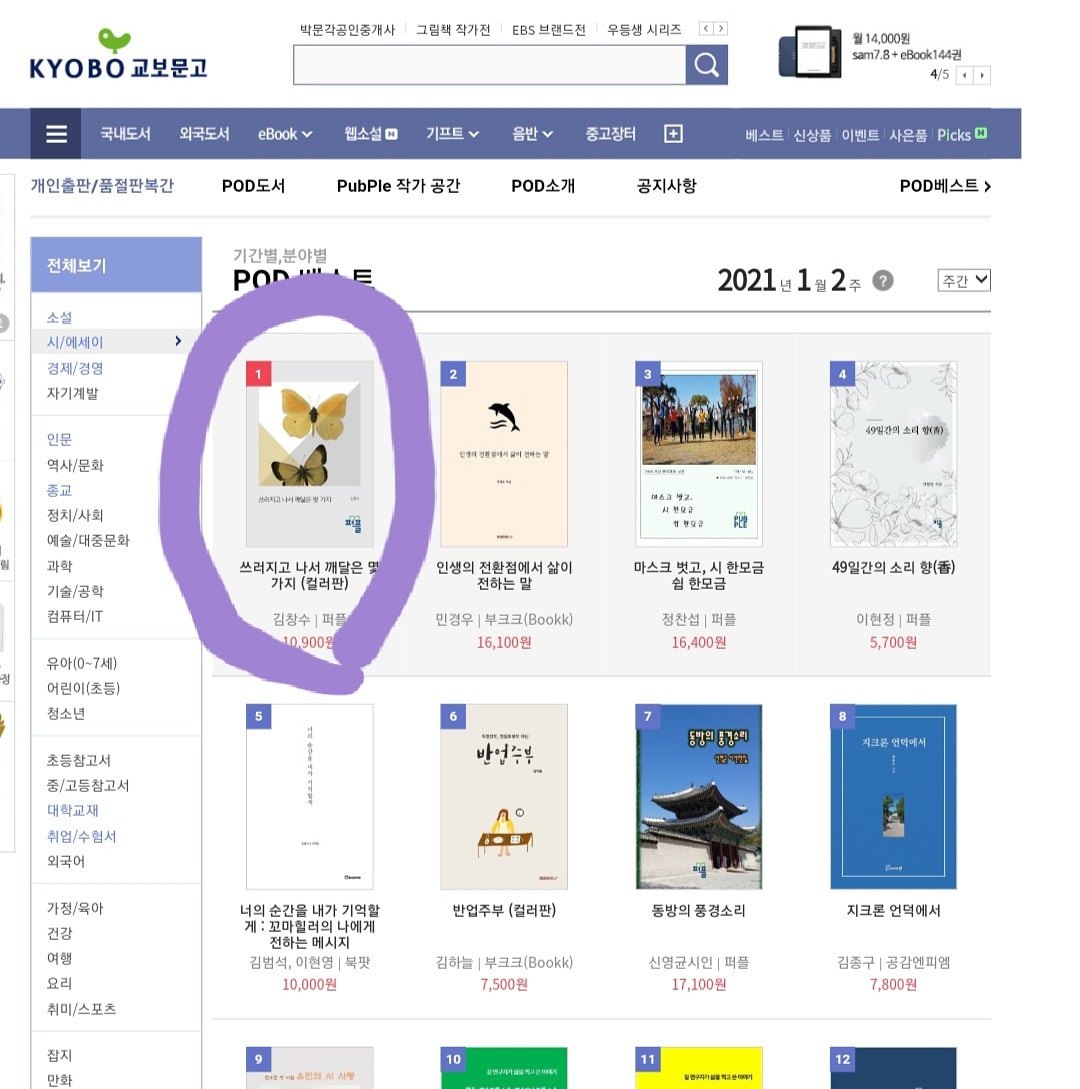Viewport: 1080px width, 1089px height.
Task: Show the previous promo banner with the left arrow
Action: click(964, 75)
